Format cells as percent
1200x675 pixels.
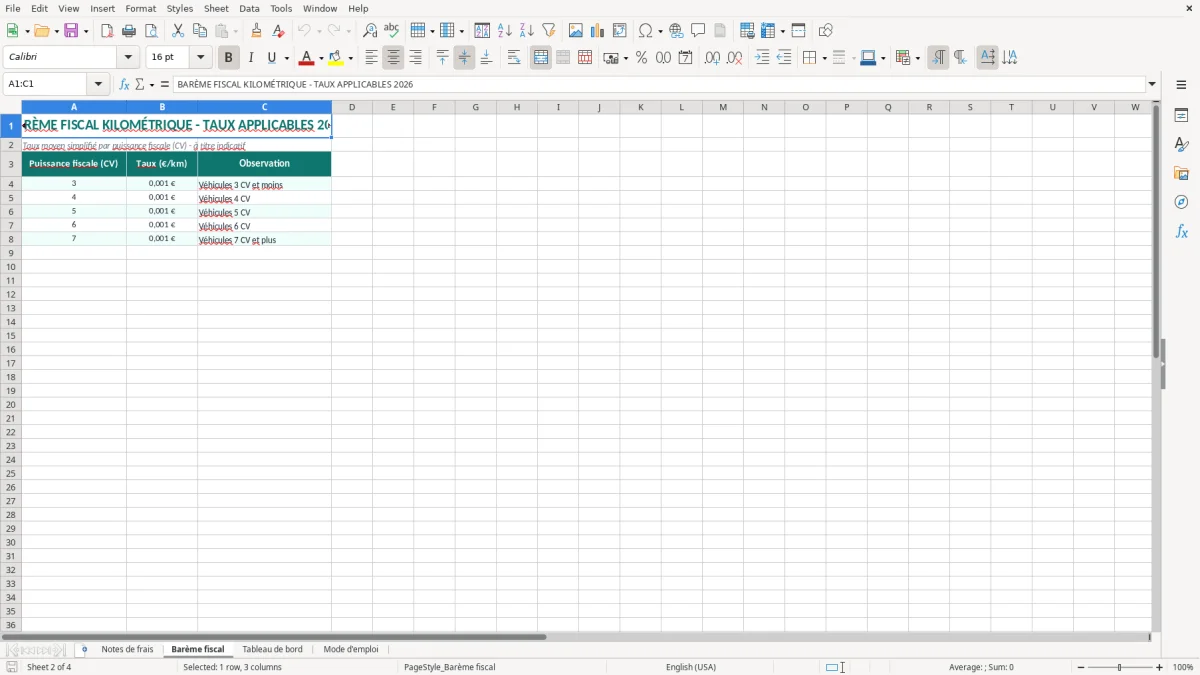[x=642, y=58]
